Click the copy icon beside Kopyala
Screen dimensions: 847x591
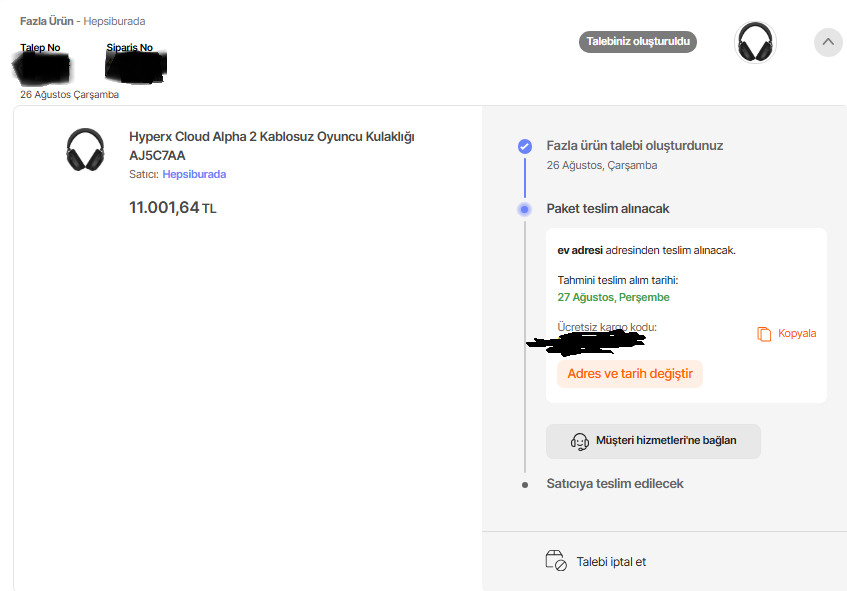(764, 334)
